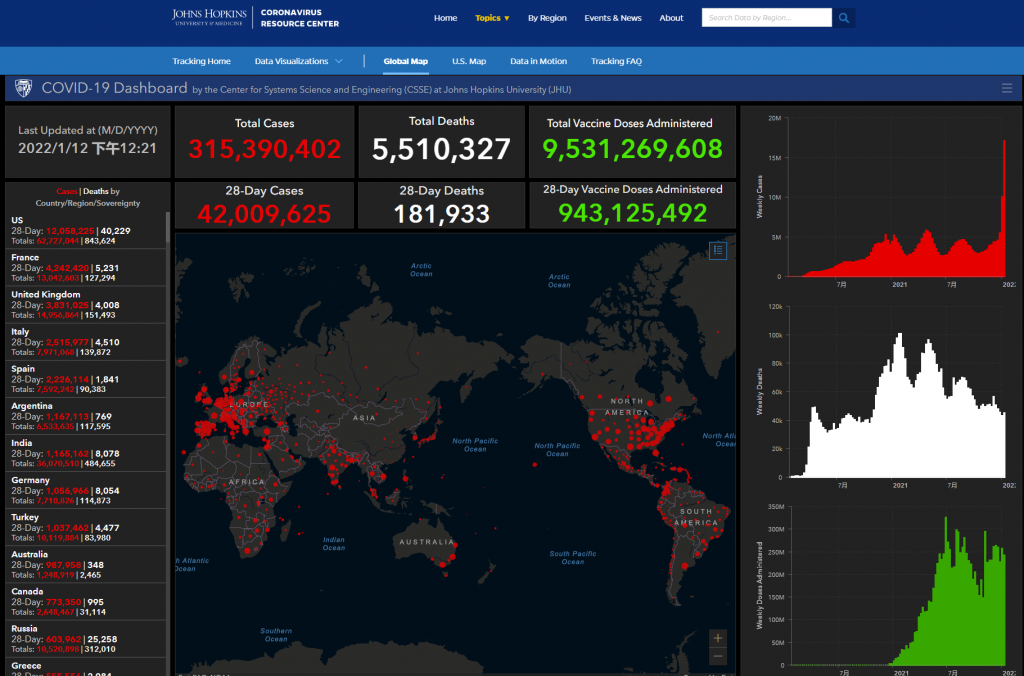Image resolution: width=1024 pixels, height=676 pixels.
Task: Expand the Data Visualizations dropdown
Action: pos(298,62)
